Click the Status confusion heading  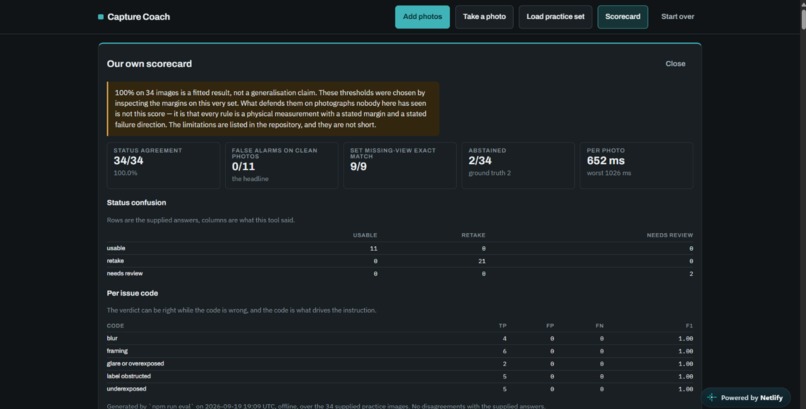136,202
